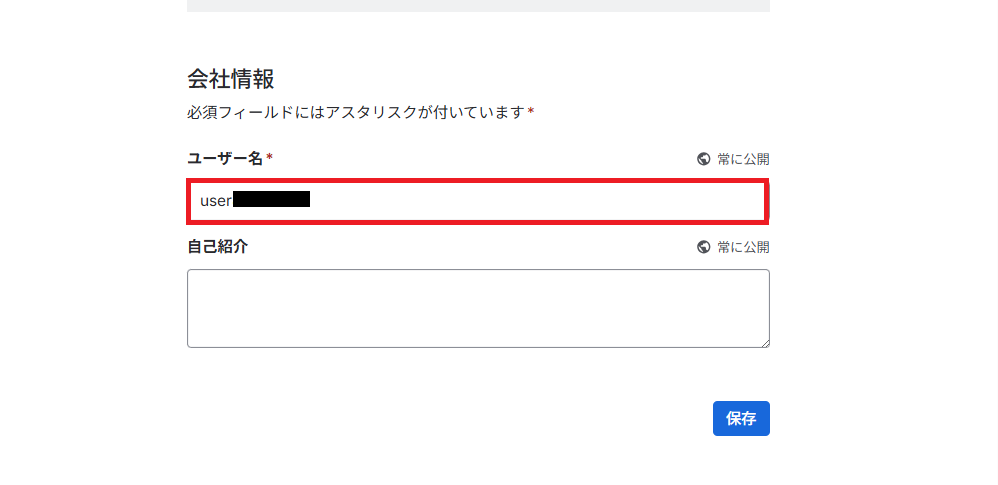This screenshot has height=485, width=998.
Task: Click the red asterisk beside ユーザー名
Action: (x=270, y=158)
